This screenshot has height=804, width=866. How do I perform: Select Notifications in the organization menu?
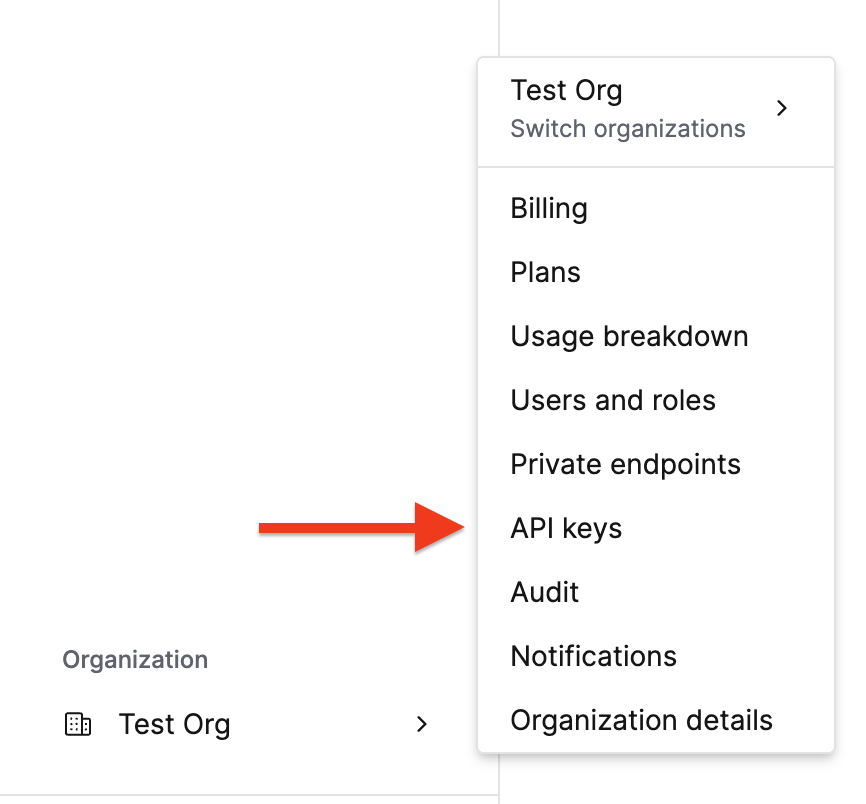coord(593,657)
